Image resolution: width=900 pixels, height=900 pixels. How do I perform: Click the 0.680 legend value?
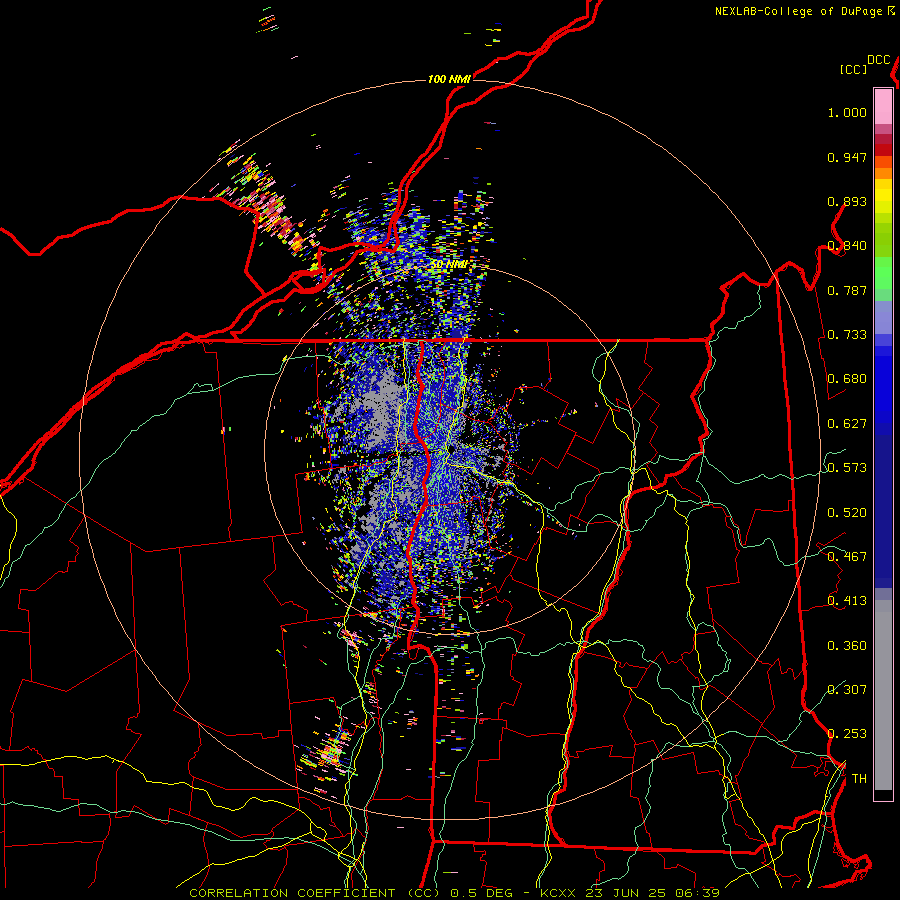[847, 379]
